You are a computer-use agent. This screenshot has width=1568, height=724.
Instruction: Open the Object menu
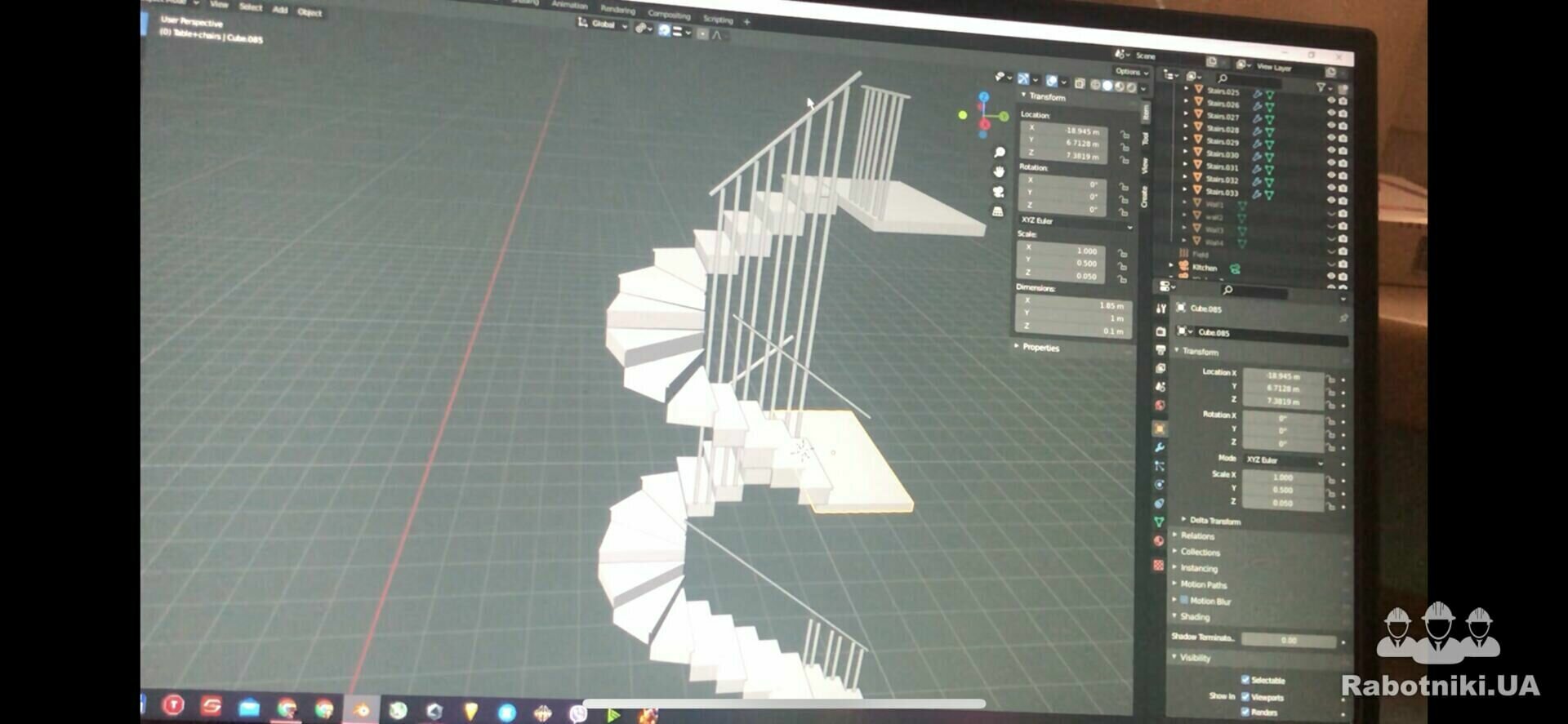[x=310, y=12]
